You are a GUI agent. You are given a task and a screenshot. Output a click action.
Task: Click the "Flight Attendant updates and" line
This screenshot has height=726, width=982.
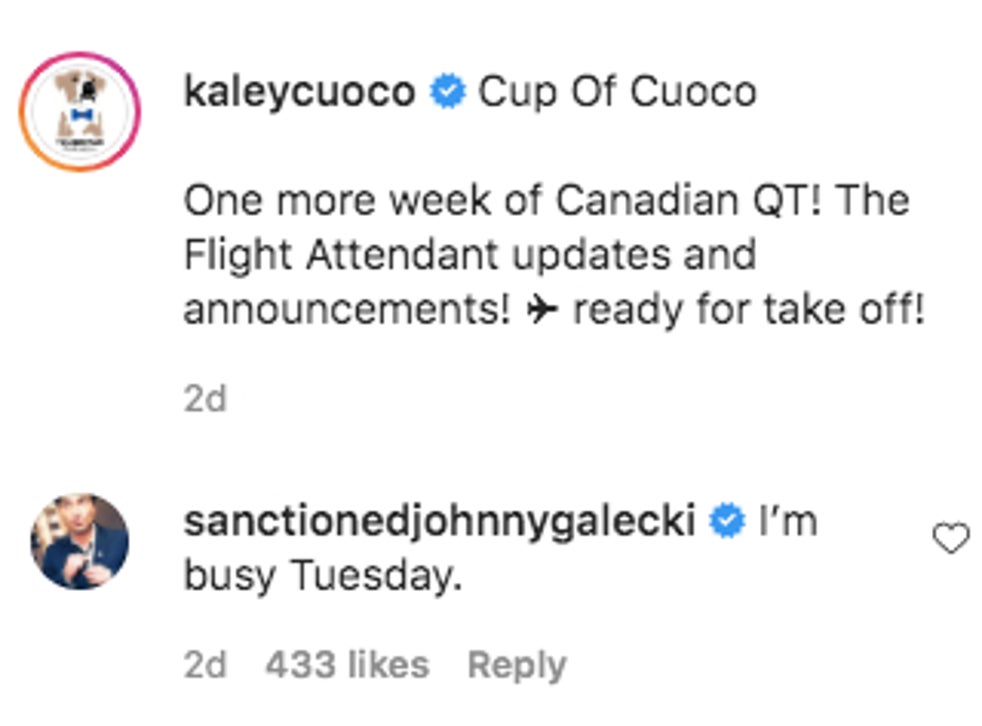click(x=469, y=256)
